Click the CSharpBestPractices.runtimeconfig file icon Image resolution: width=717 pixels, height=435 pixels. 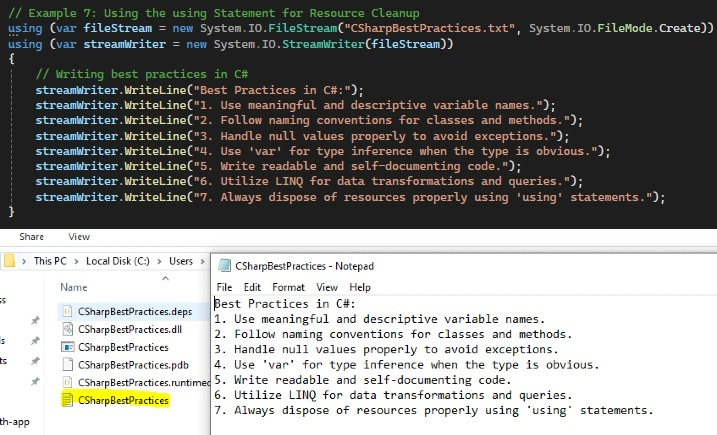(67, 382)
